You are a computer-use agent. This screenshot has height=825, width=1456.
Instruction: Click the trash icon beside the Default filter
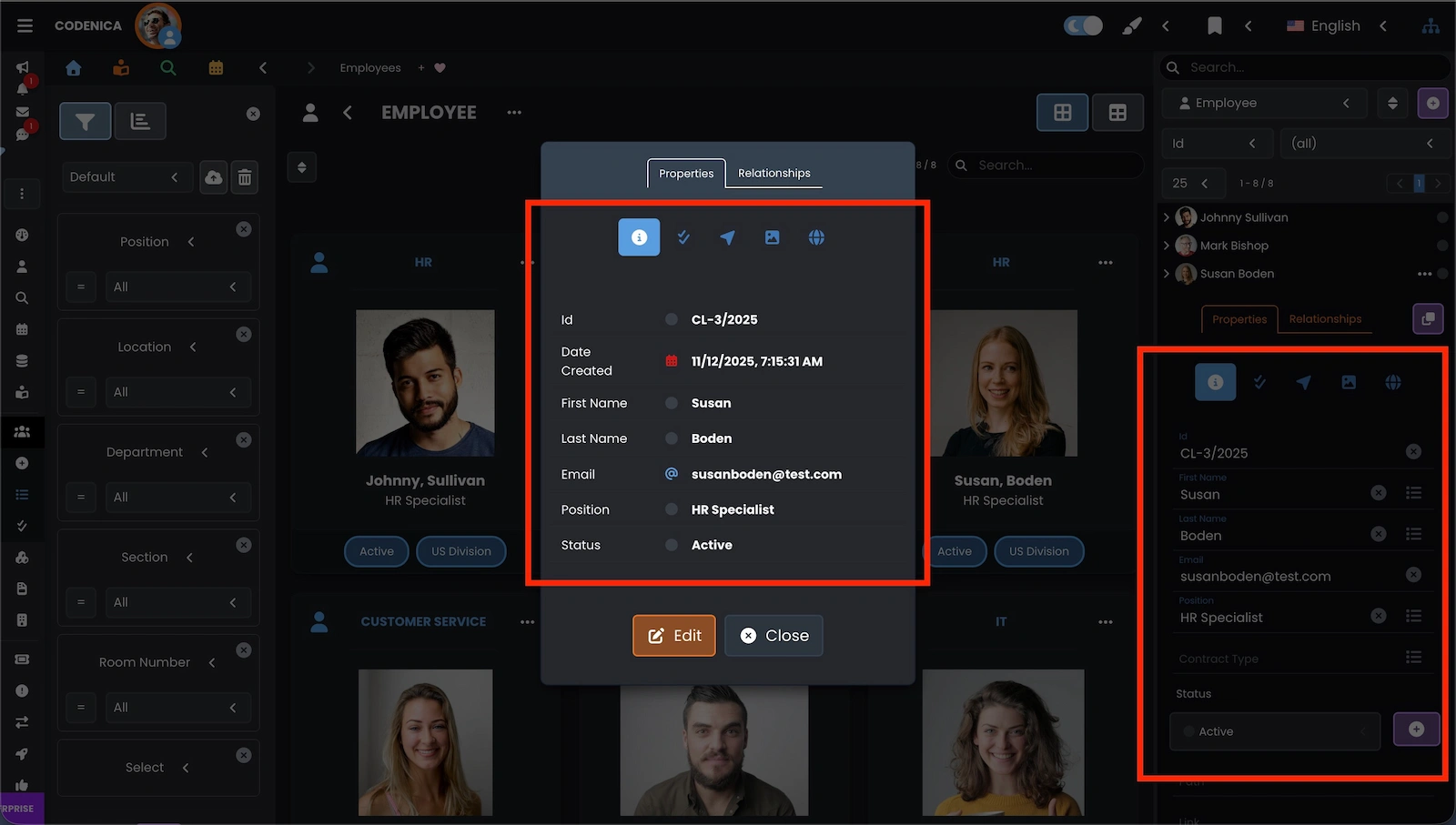pyautogui.click(x=245, y=176)
